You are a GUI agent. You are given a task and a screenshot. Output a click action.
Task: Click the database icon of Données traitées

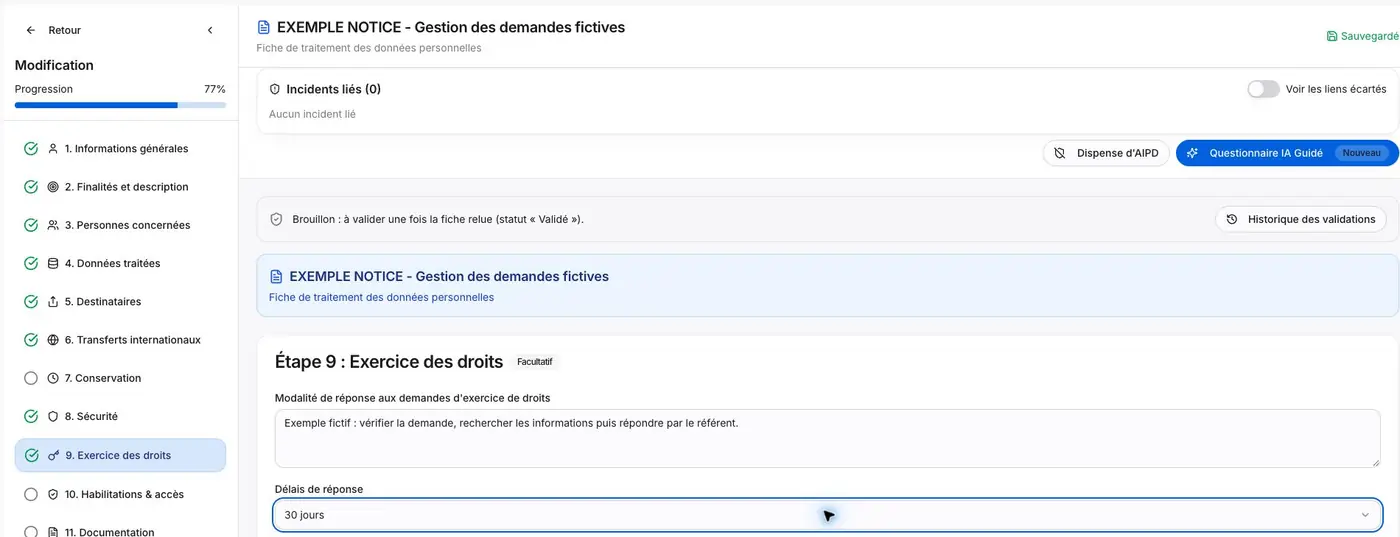[x=53, y=264]
